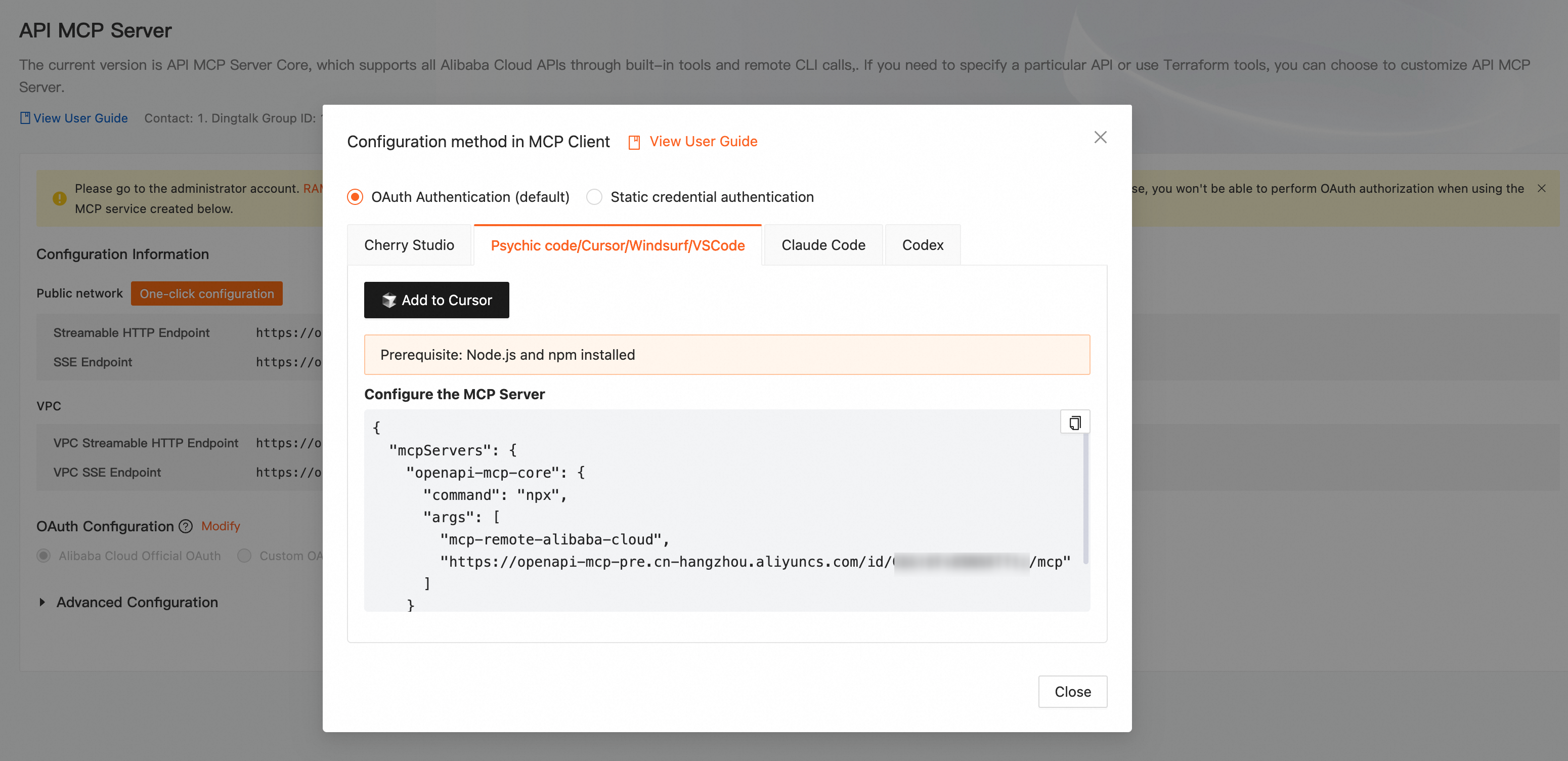Click the Add to Cursor button

tap(437, 300)
